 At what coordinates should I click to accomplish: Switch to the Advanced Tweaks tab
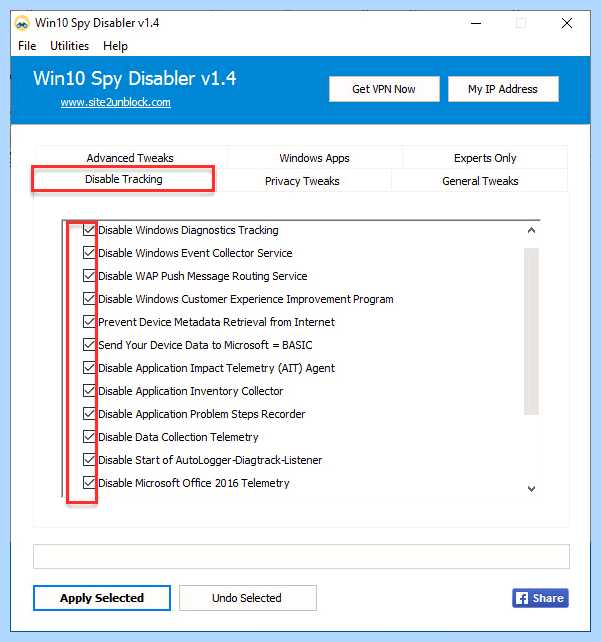[x=130, y=158]
